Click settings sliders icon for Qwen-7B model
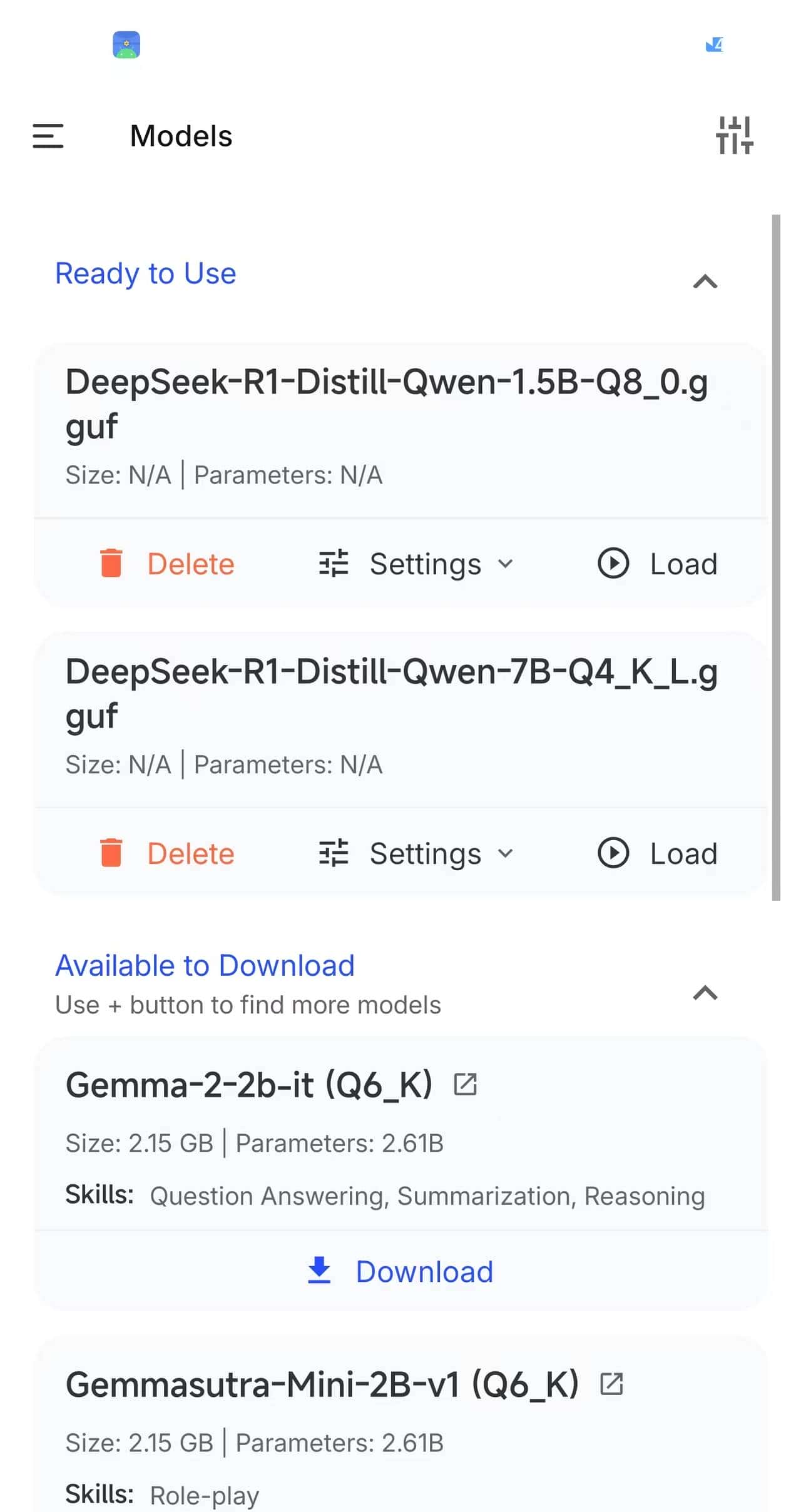Image resolution: width=801 pixels, height=1512 pixels. pos(334,853)
